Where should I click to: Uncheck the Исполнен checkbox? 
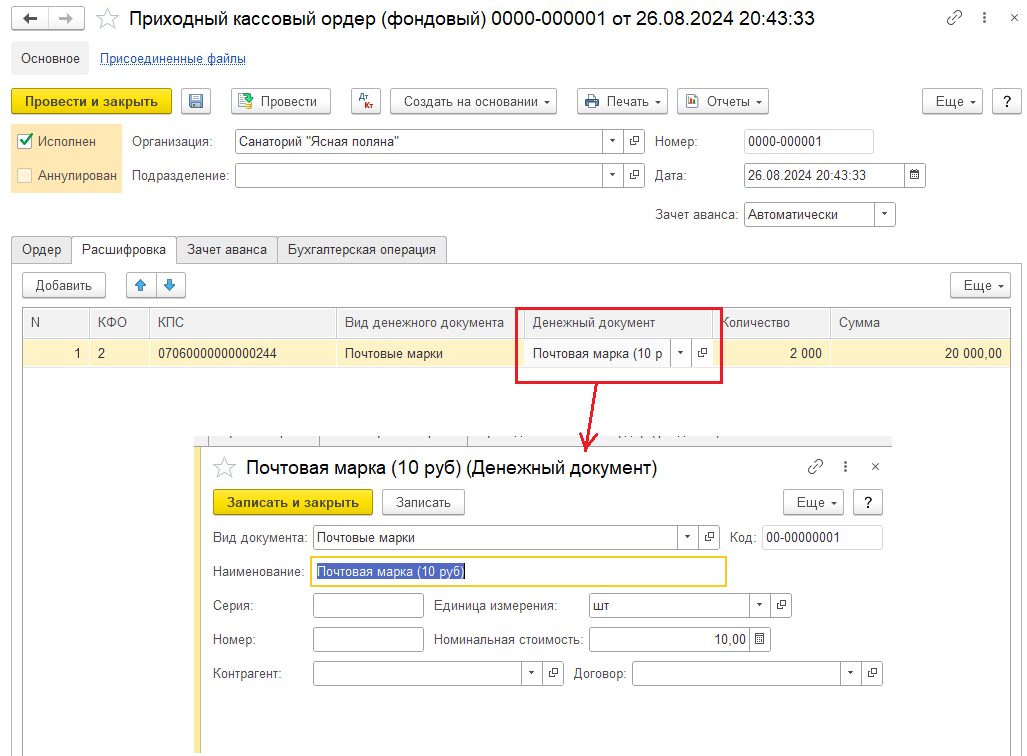point(25,141)
